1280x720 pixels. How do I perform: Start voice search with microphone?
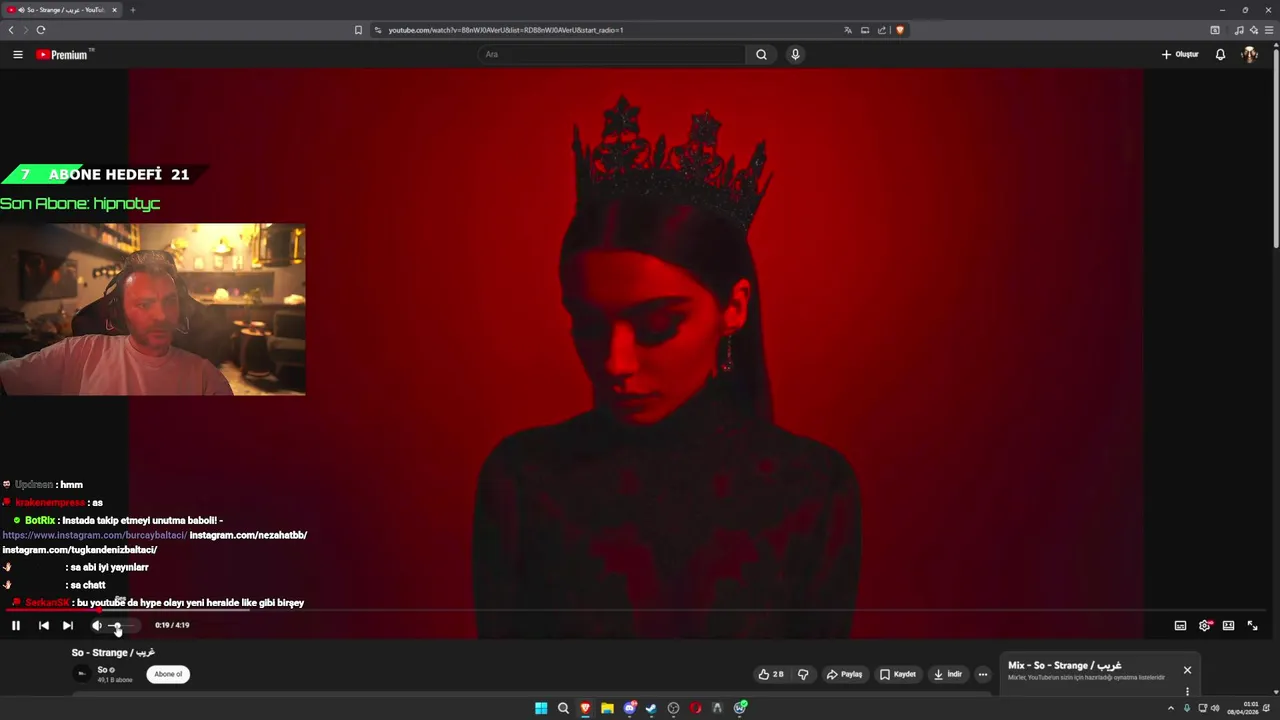(795, 55)
